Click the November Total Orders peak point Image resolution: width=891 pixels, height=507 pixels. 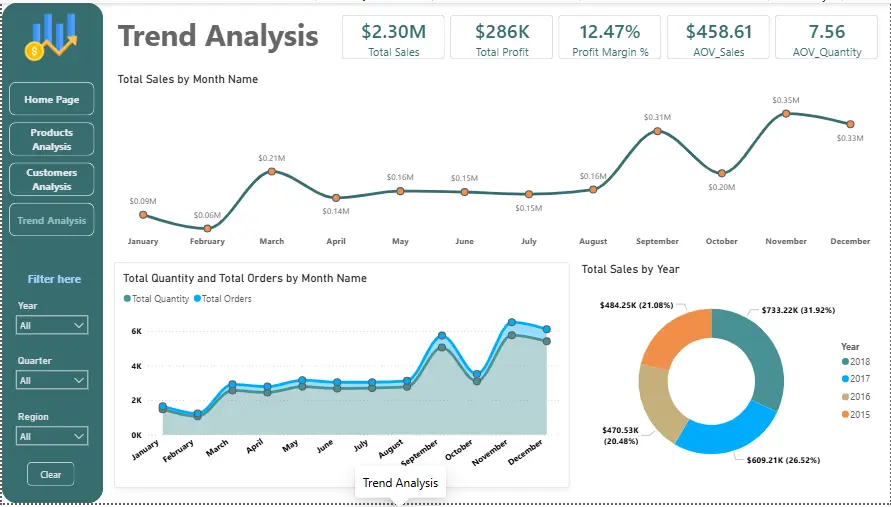[511, 322]
